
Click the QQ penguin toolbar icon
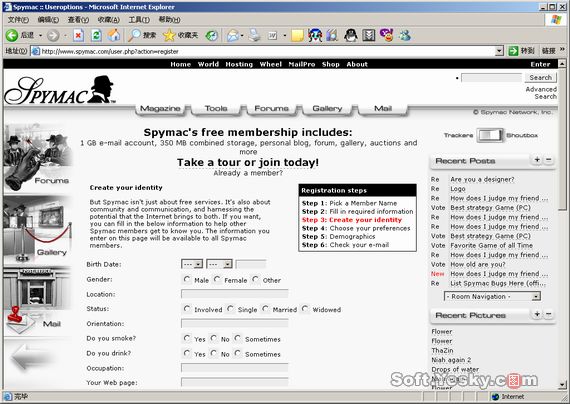[351, 35]
